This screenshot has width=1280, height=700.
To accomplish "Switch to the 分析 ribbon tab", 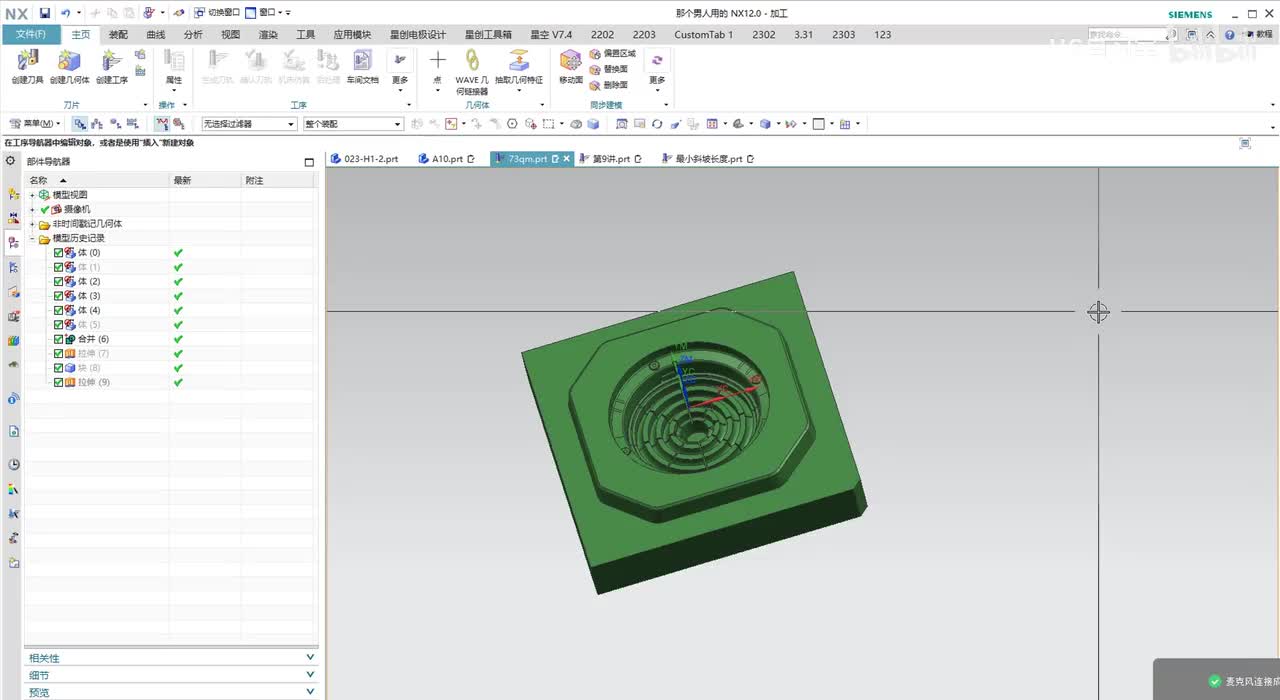I will 193,34.
